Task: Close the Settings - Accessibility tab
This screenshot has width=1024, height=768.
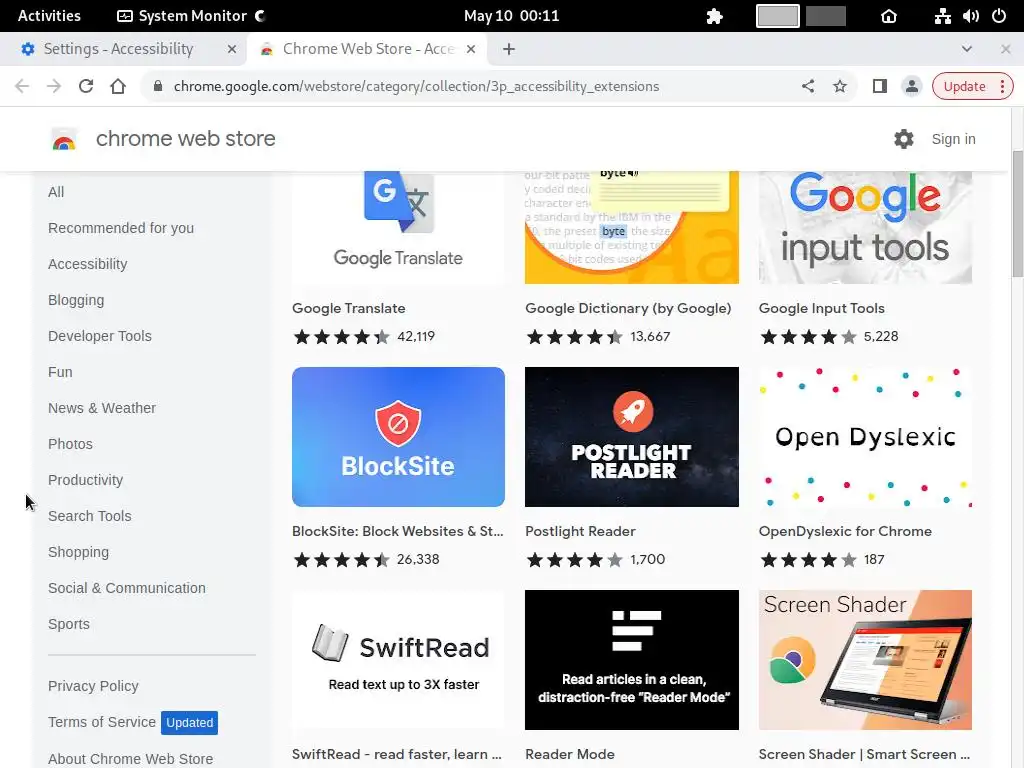Action: coord(232,49)
